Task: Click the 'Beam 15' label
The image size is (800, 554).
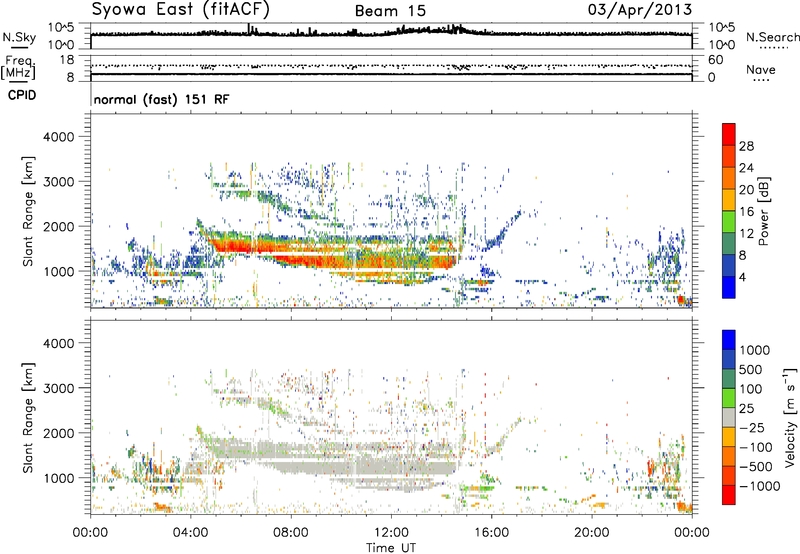Action: coord(390,11)
